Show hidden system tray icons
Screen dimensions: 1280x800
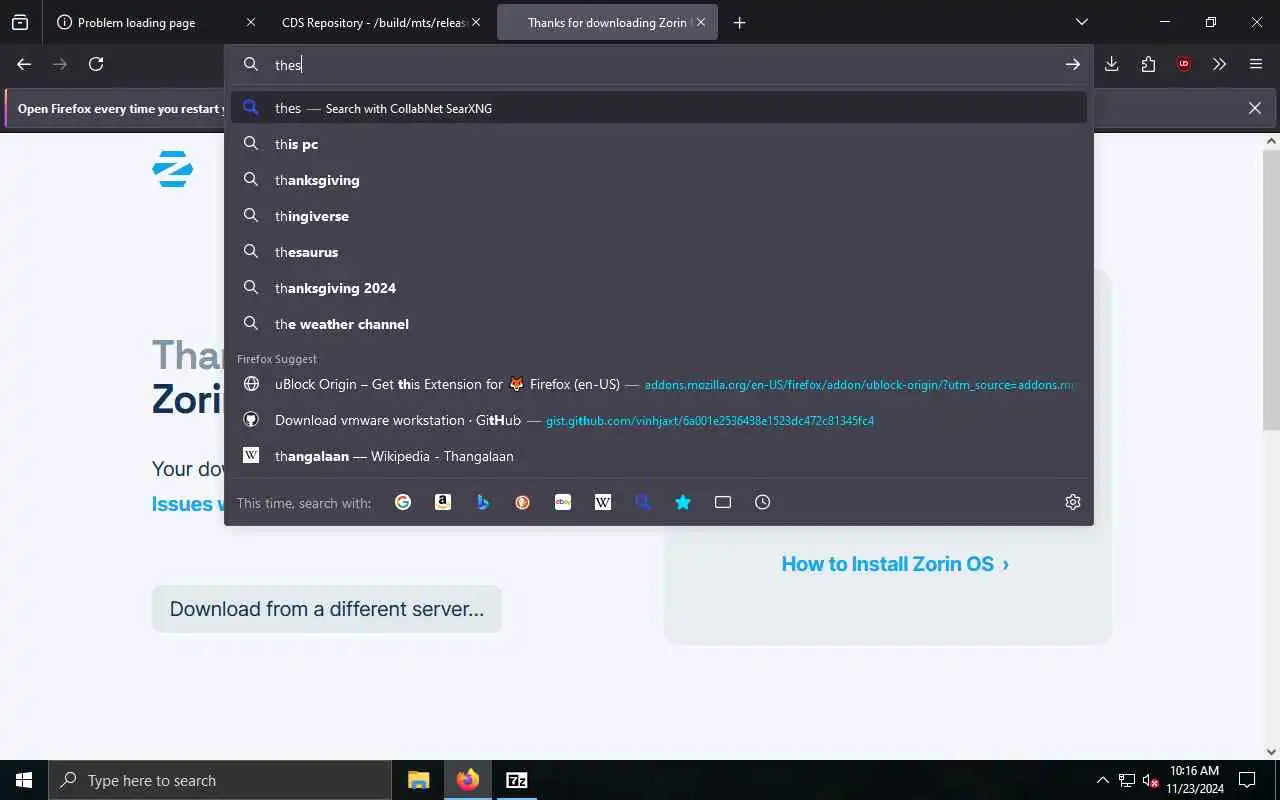[1102, 780]
